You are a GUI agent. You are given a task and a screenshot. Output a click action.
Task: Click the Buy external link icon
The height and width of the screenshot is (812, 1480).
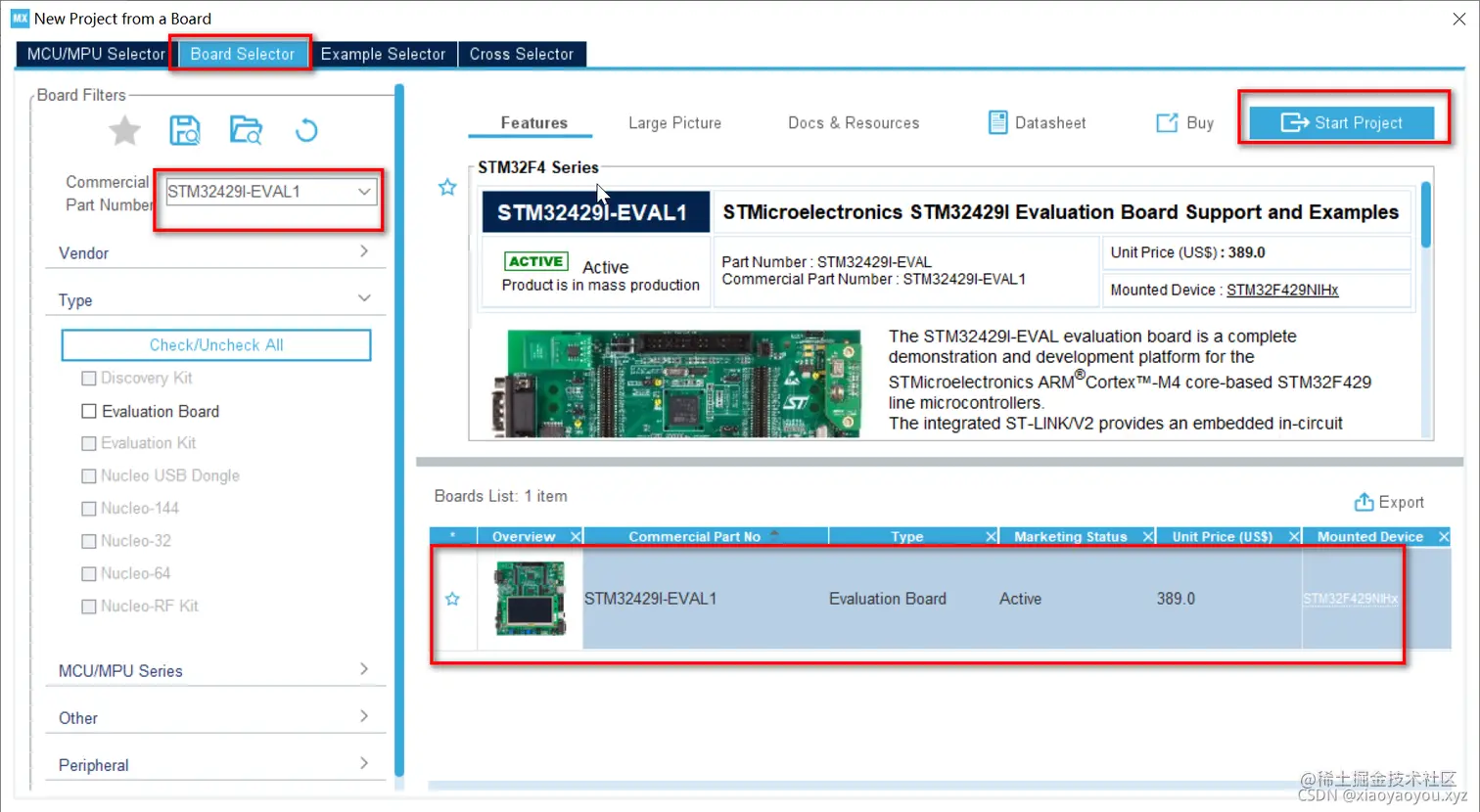point(1167,122)
